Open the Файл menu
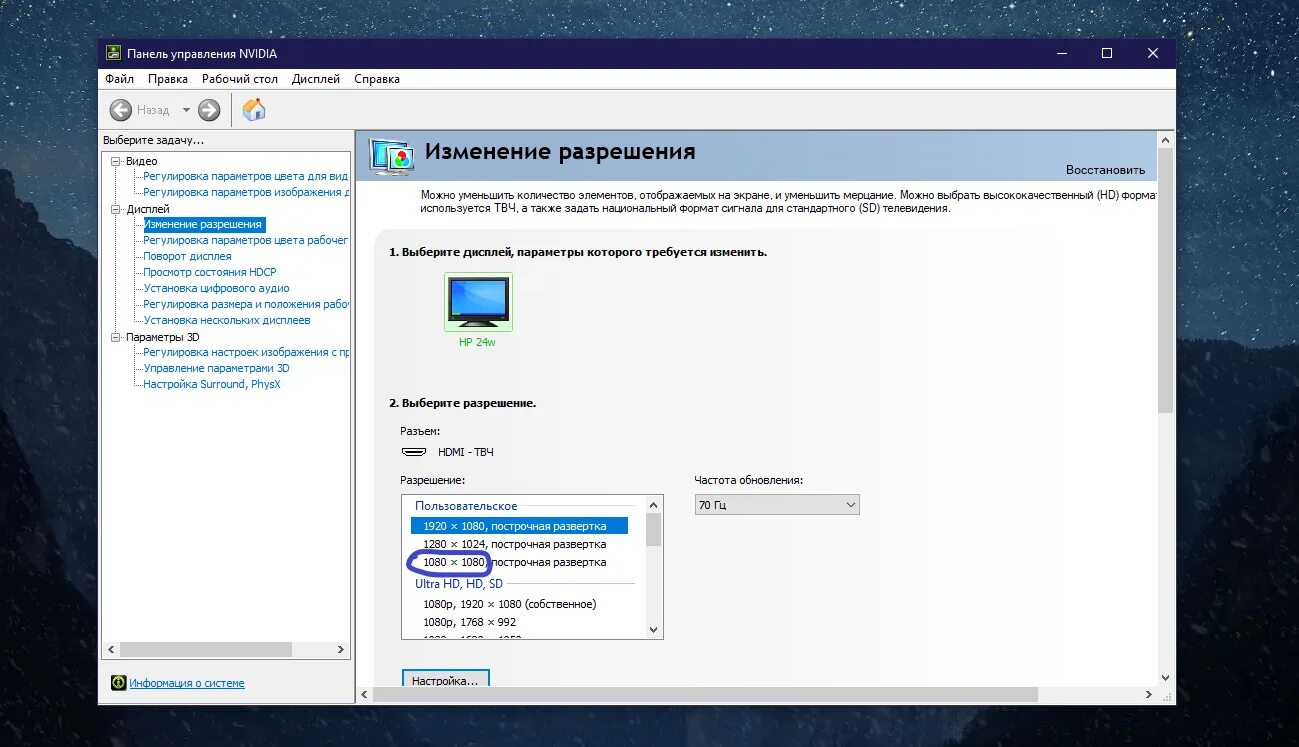Image resolution: width=1299 pixels, height=747 pixels. tap(119, 79)
